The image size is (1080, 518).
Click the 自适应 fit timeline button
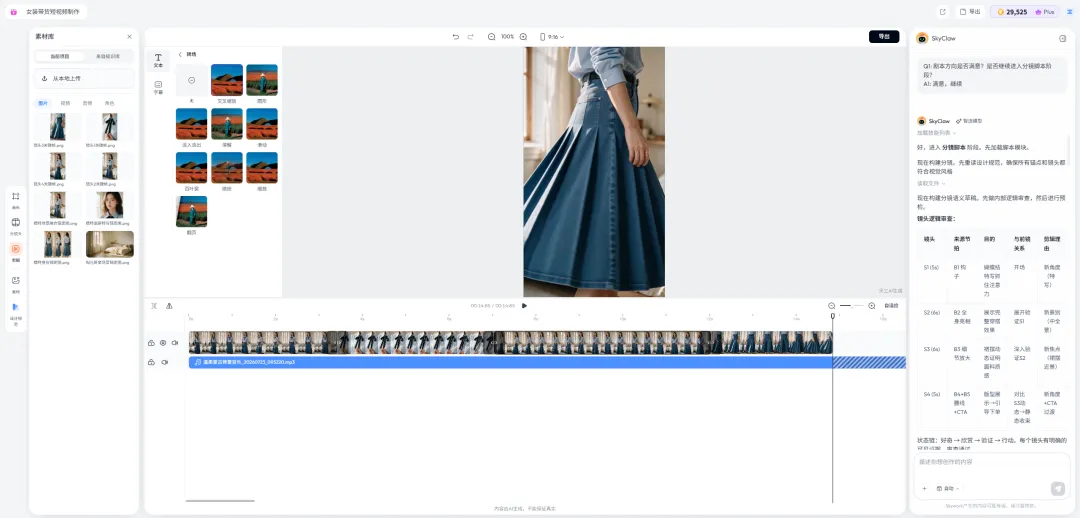pyautogui.click(x=891, y=305)
